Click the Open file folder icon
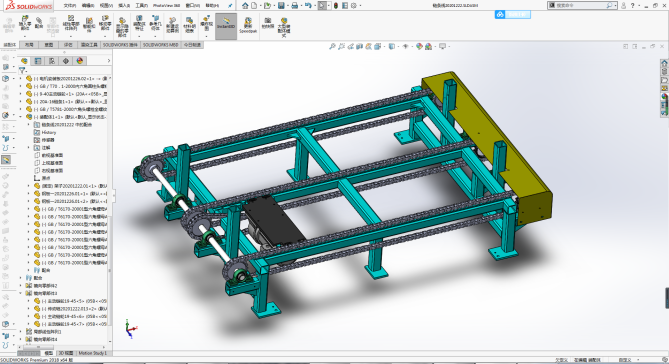This screenshot has height=364, width=669. coord(267,6)
